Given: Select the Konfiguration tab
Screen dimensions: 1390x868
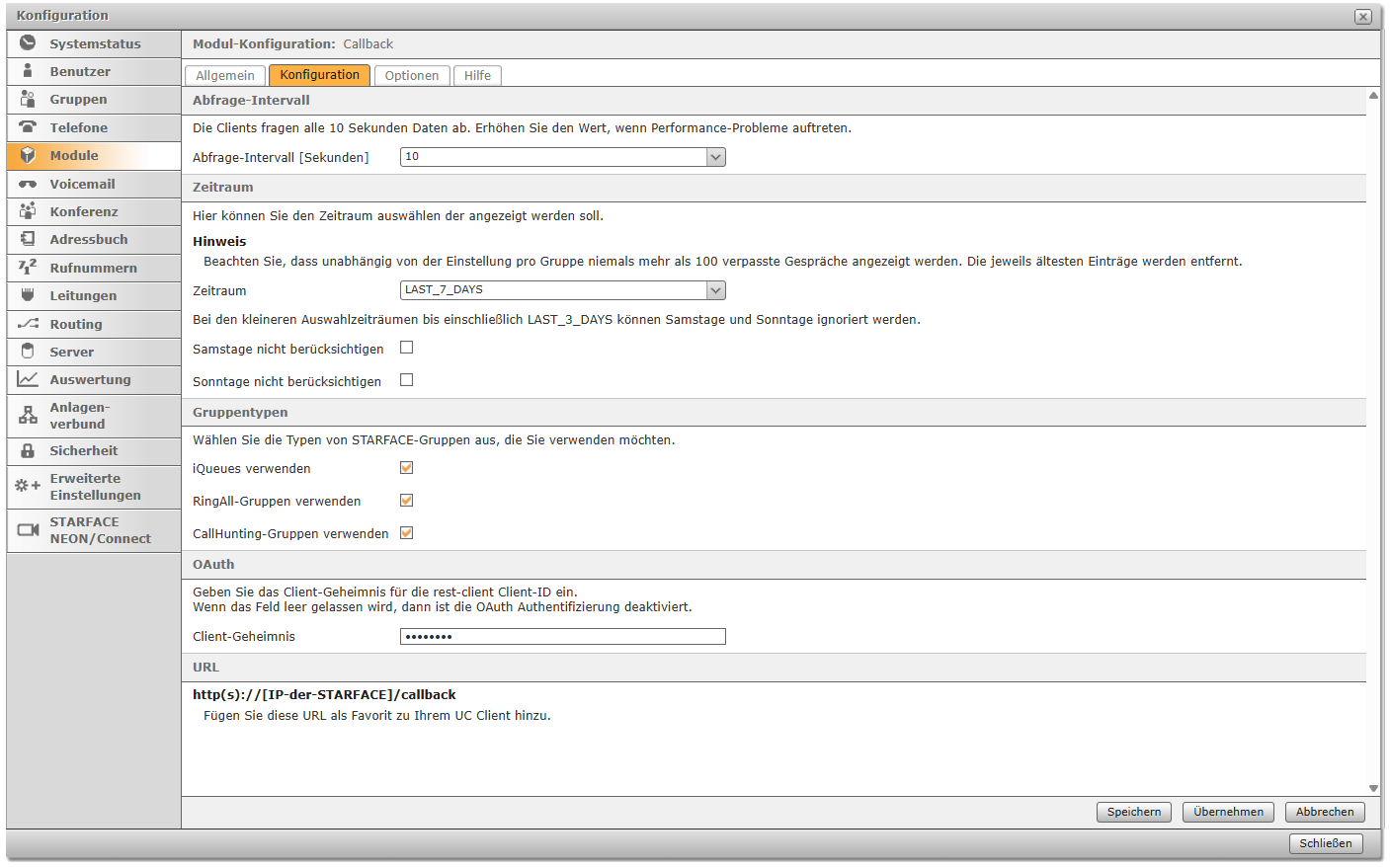Looking at the screenshot, I should (x=319, y=75).
